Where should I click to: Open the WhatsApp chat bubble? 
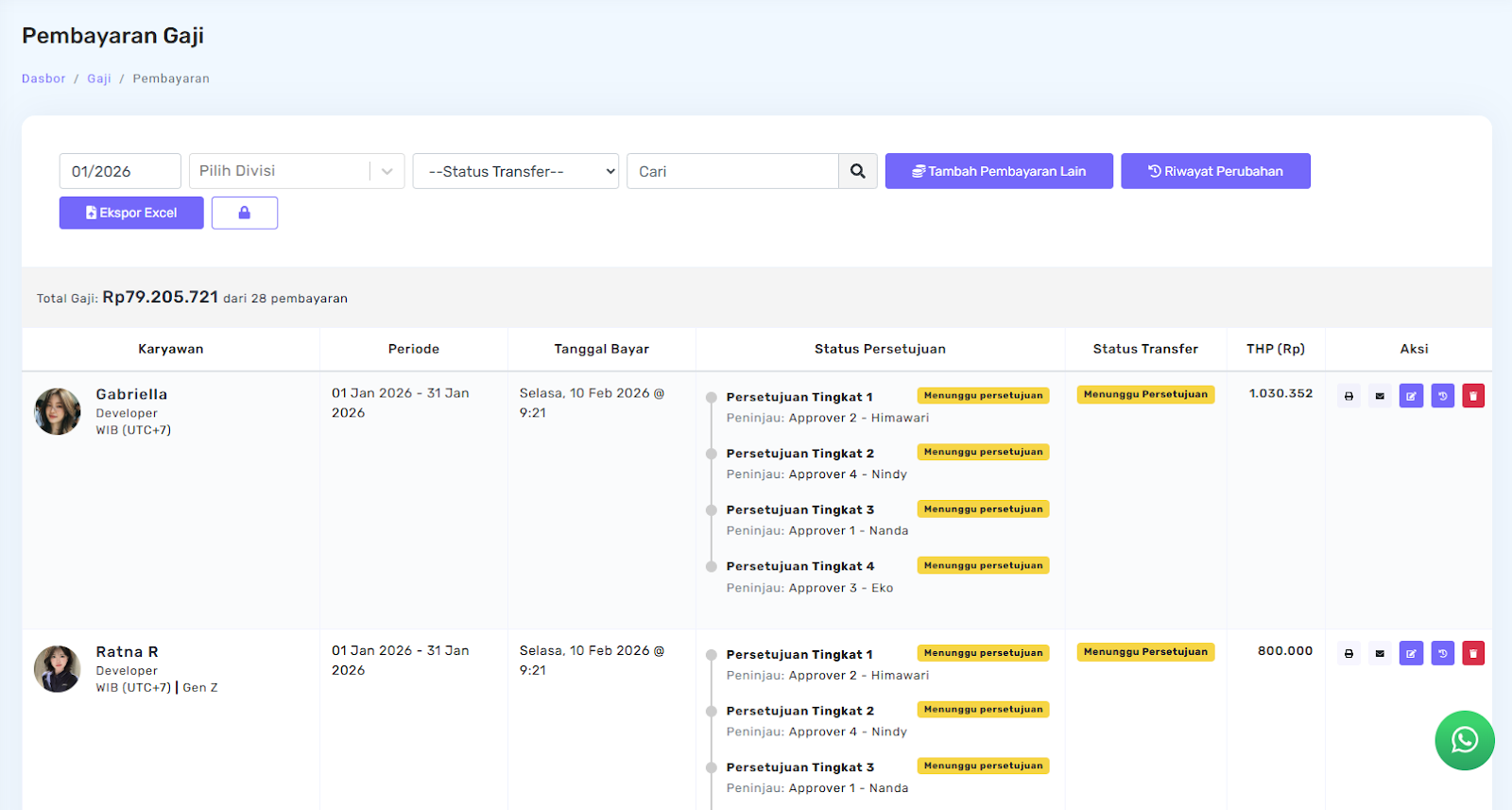(x=1464, y=740)
